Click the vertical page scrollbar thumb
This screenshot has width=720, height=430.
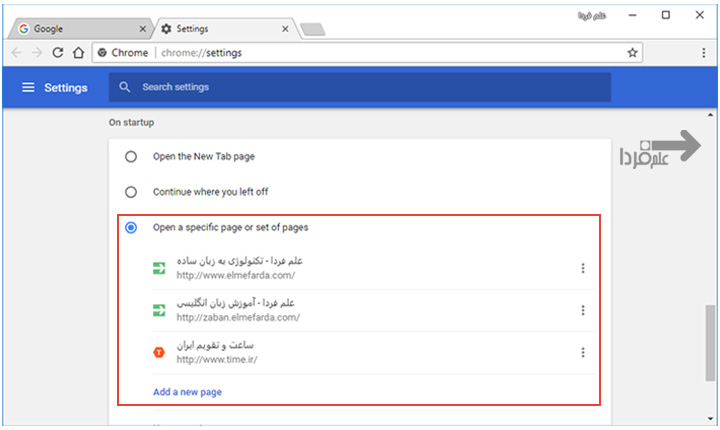click(x=710, y=340)
